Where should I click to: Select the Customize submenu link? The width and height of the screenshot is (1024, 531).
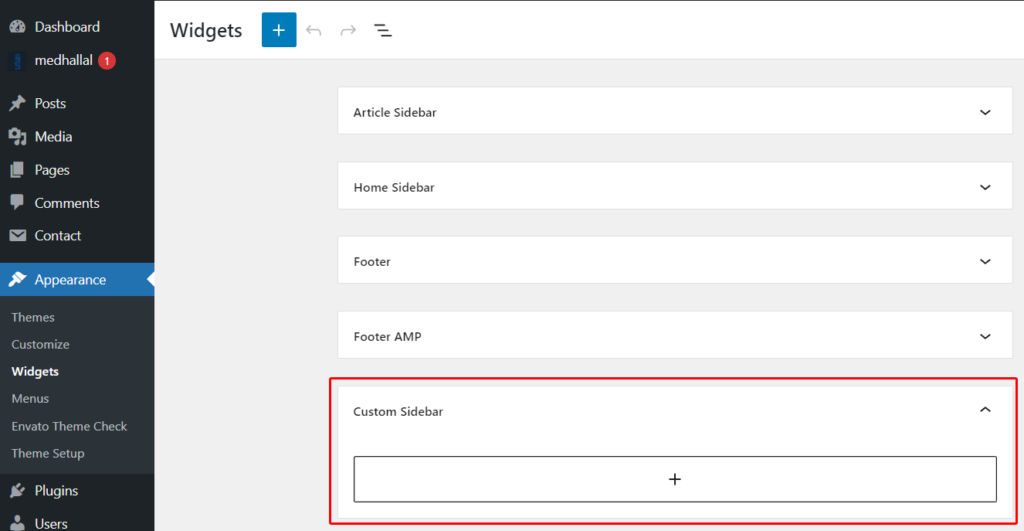[40, 344]
